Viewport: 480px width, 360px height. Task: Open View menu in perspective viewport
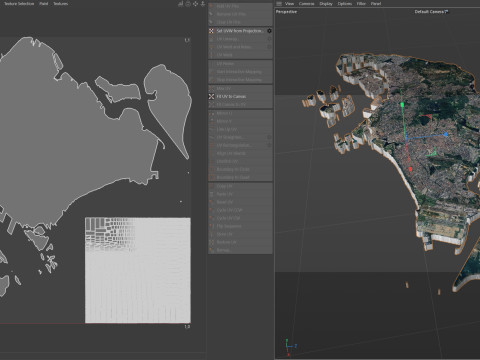(289, 4)
